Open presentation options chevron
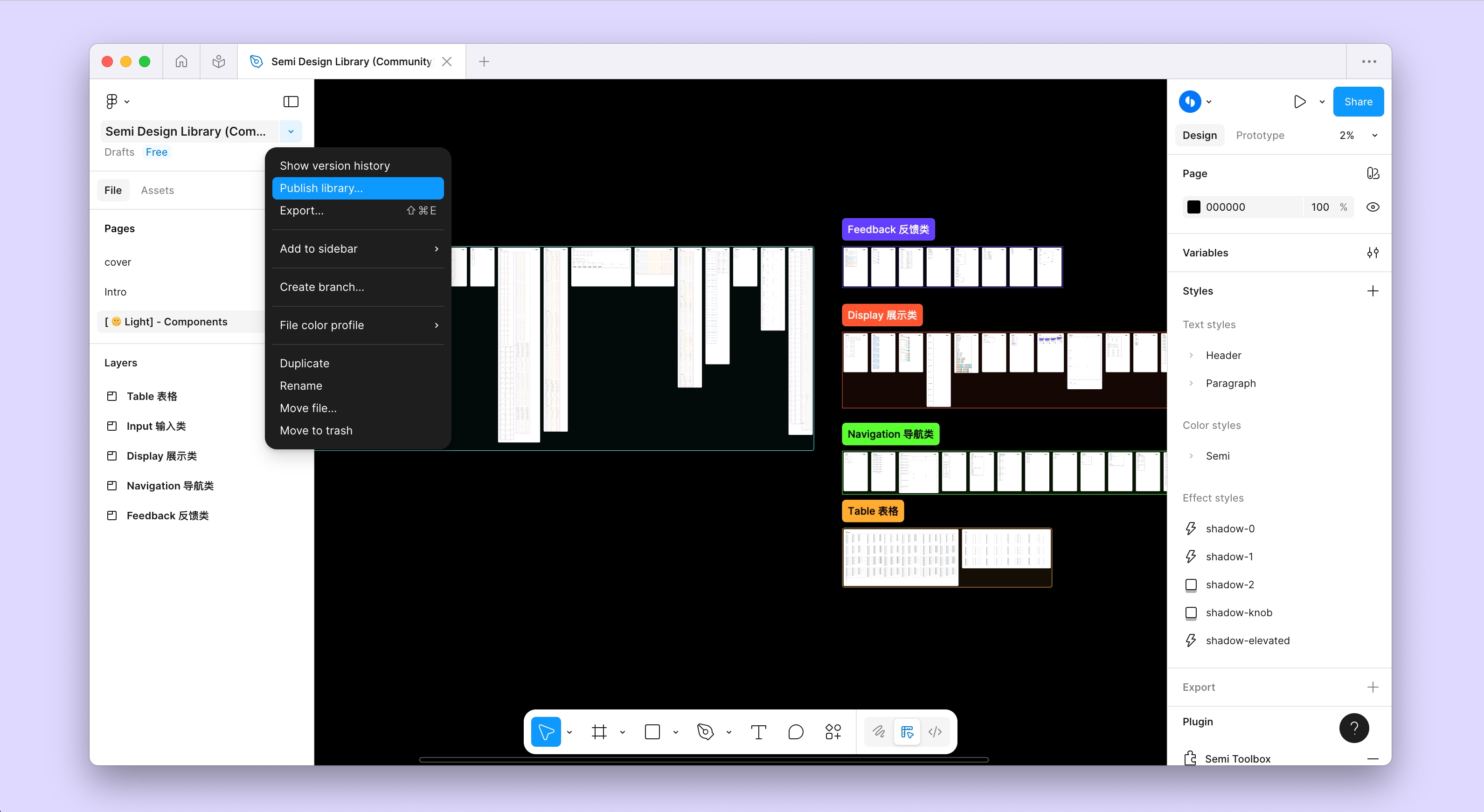This screenshot has width=1484, height=812. click(1322, 102)
